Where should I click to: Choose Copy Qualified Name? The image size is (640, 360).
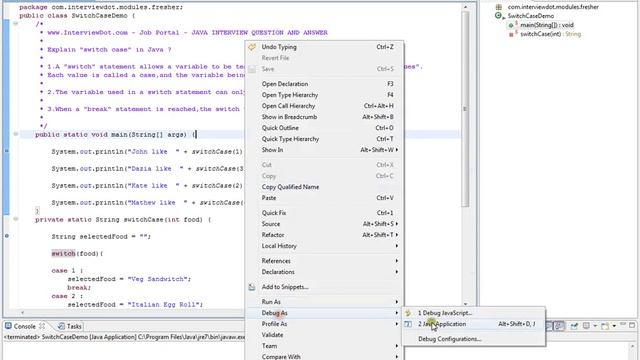tap(324, 187)
